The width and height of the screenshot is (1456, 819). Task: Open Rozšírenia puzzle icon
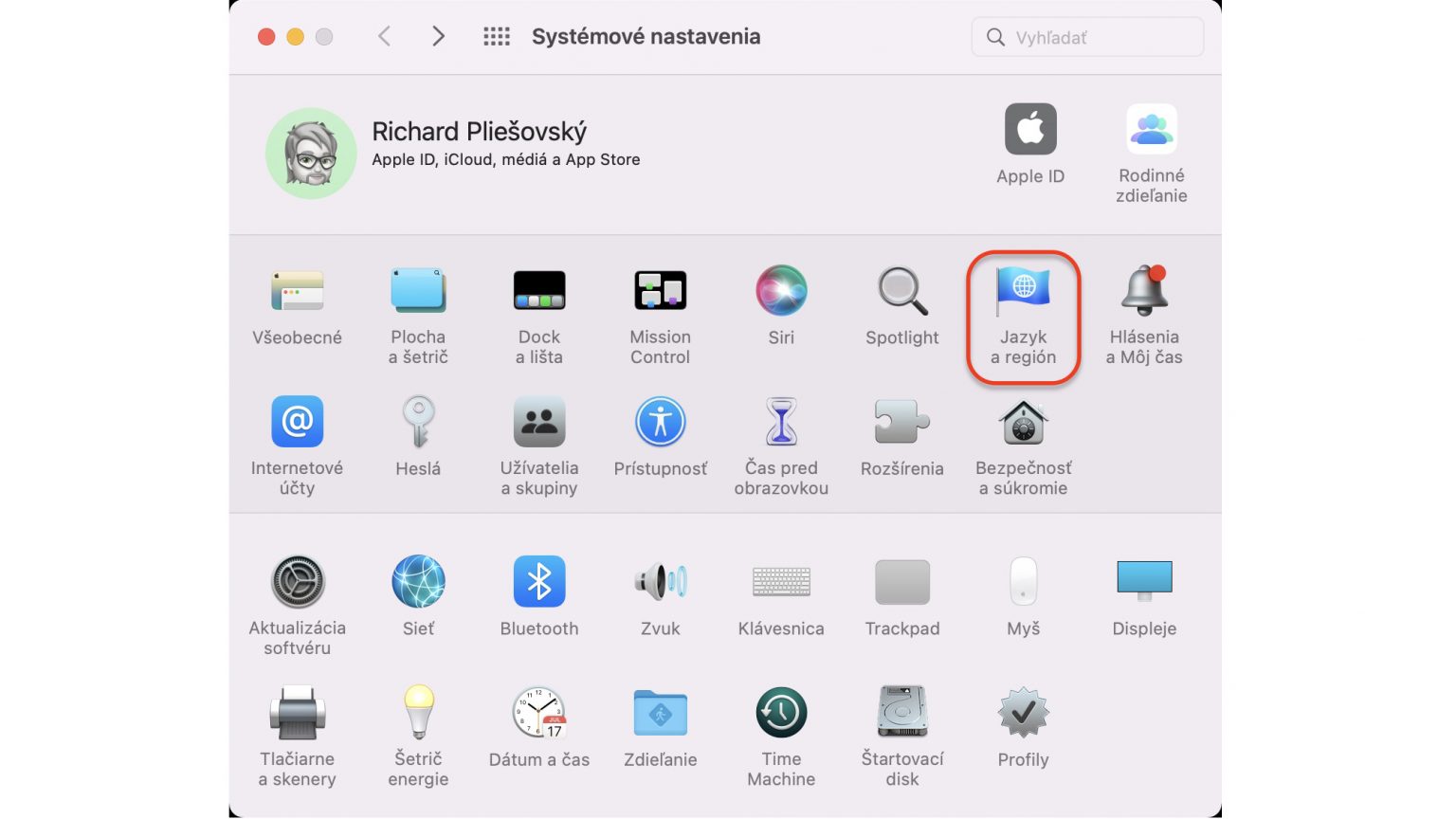pyautogui.click(x=902, y=422)
